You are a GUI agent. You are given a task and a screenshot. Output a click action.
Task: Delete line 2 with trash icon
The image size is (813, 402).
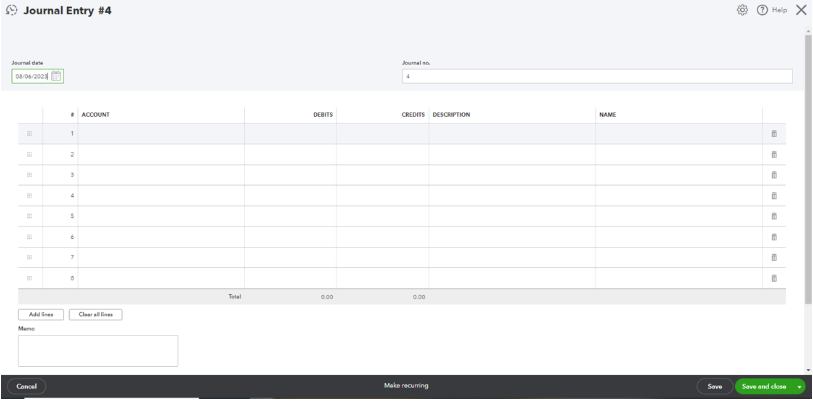774,155
